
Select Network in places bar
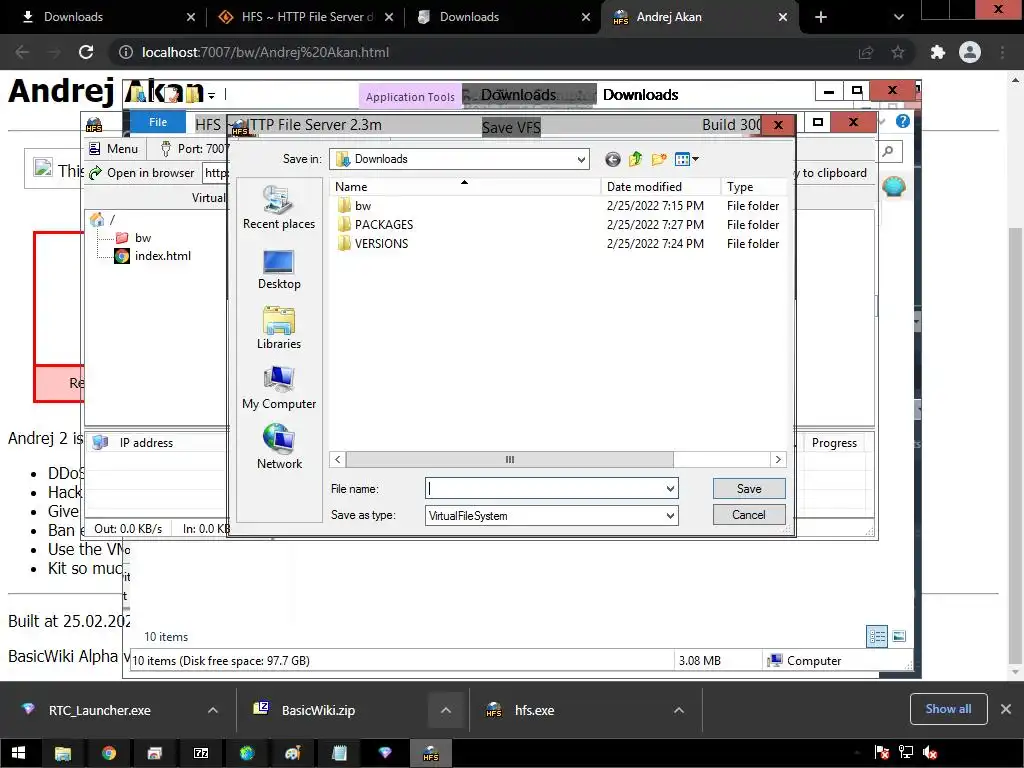(x=279, y=447)
